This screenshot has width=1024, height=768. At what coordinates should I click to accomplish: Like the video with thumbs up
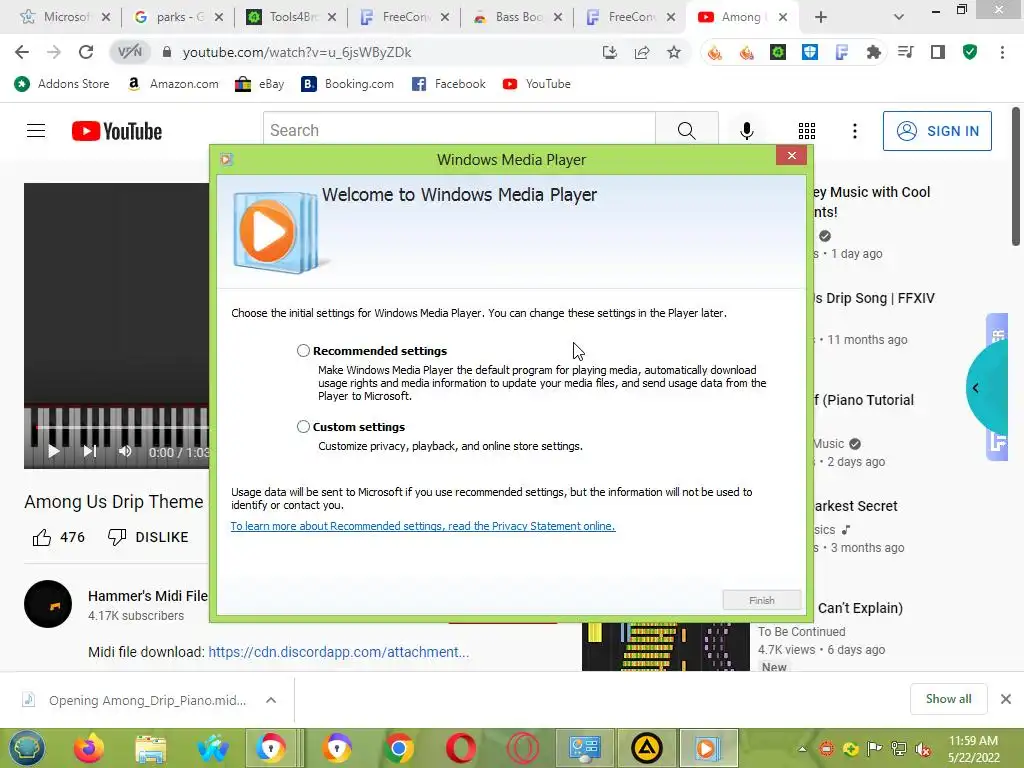(42, 537)
